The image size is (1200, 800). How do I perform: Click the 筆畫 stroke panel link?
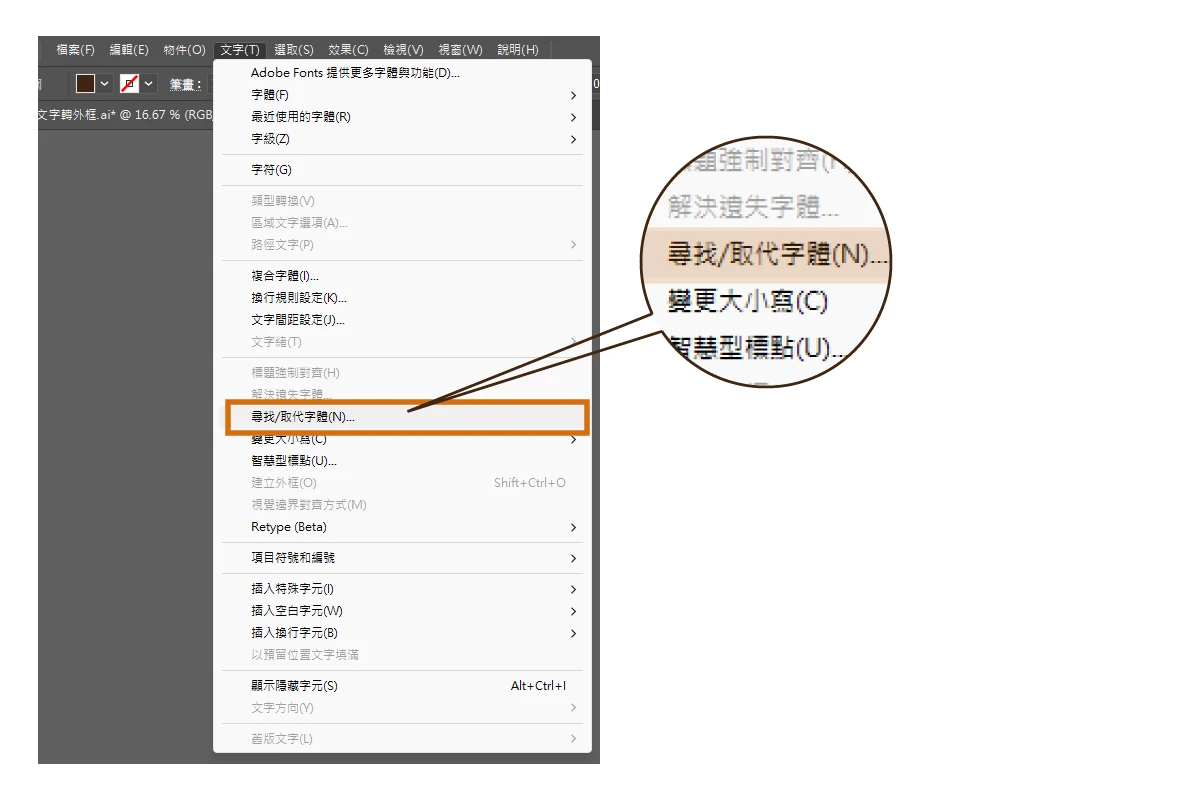pyautogui.click(x=185, y=84)
